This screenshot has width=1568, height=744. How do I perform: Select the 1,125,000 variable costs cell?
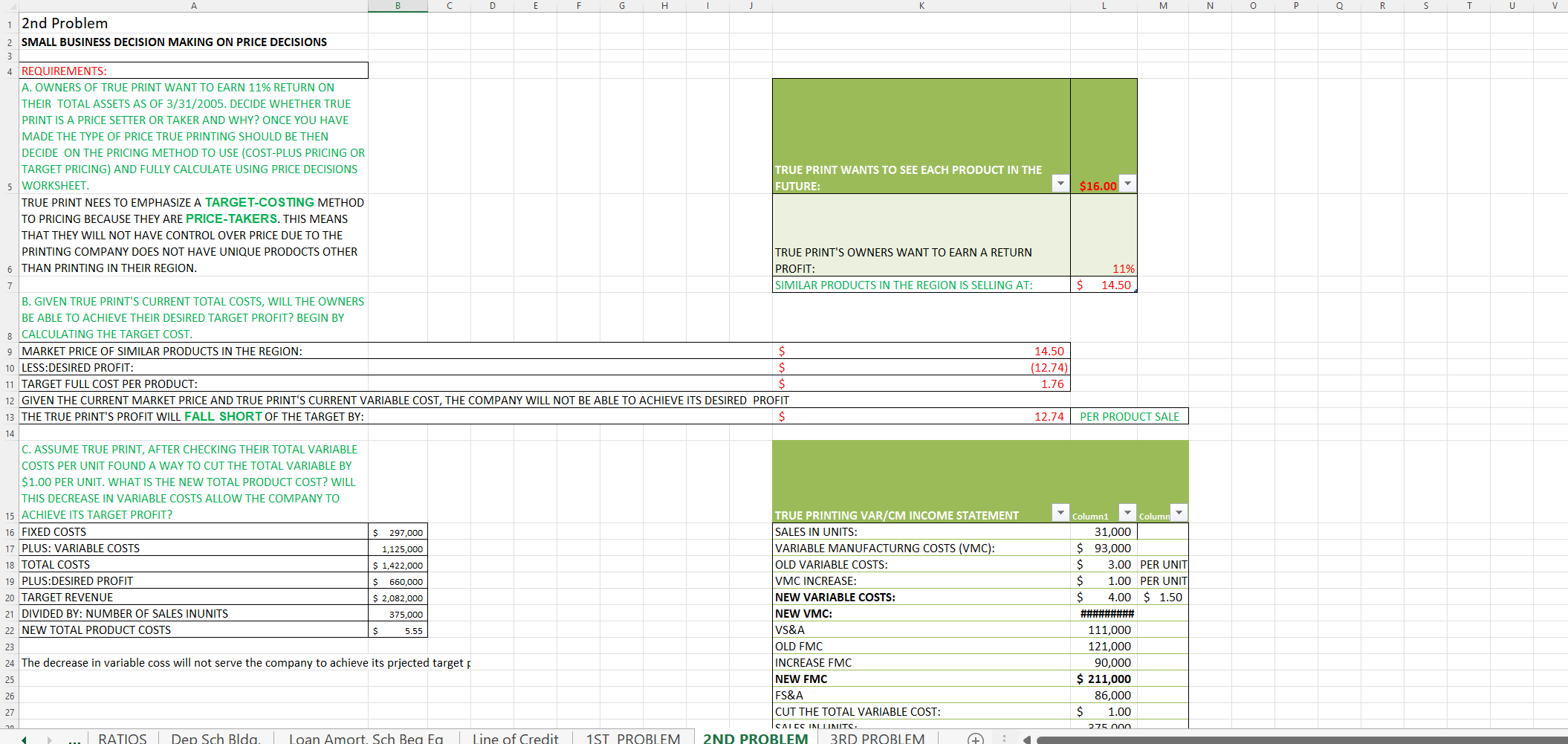coord(398,549)
